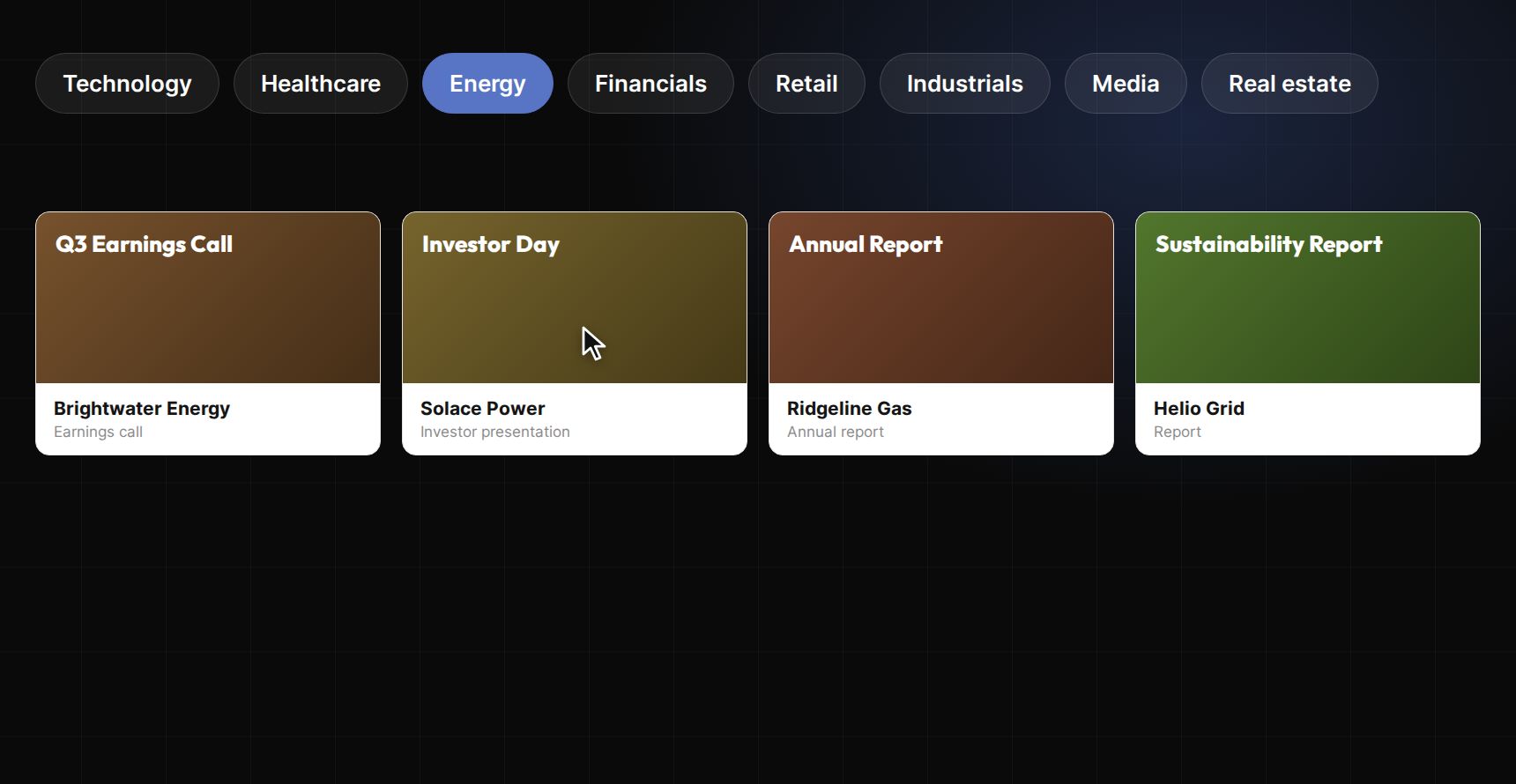Switch to the Healthcare category
This screenshot has width=1516, height=784.
click(321, 84)
